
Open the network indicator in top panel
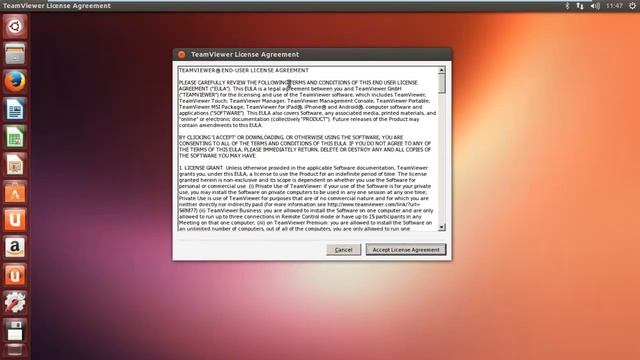pyautogui.click(x=580, y=6)
